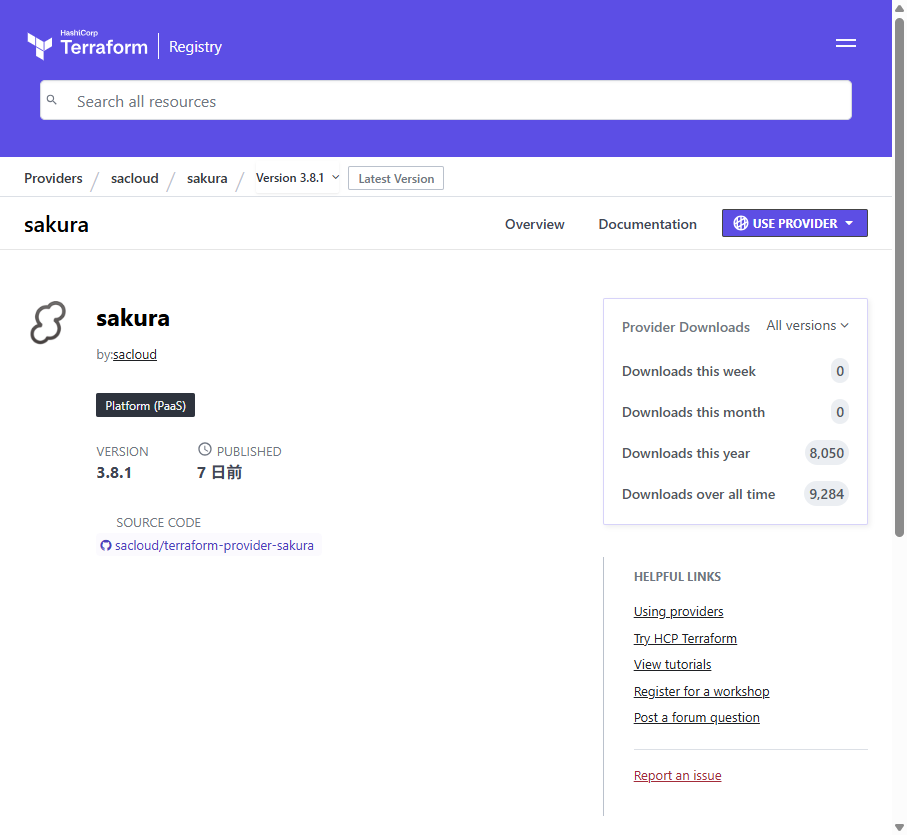Click the version number 3.8.1 text

coord(114,473)
